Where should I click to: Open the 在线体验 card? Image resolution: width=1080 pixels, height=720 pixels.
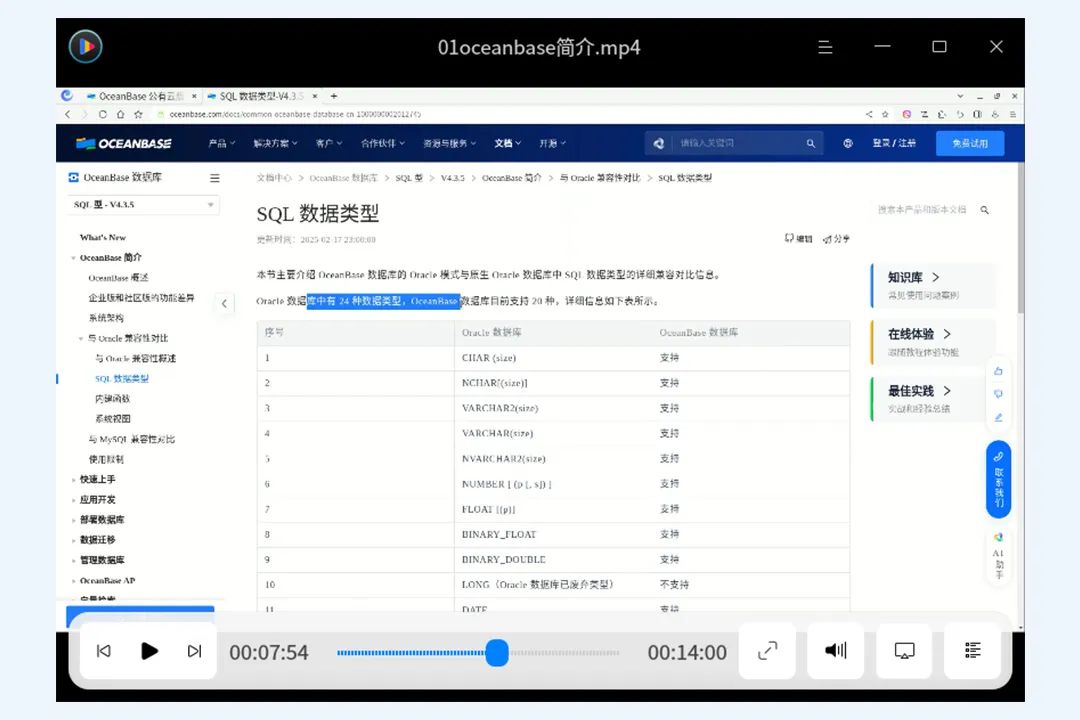pyautogui.click(x=933, y=342)
